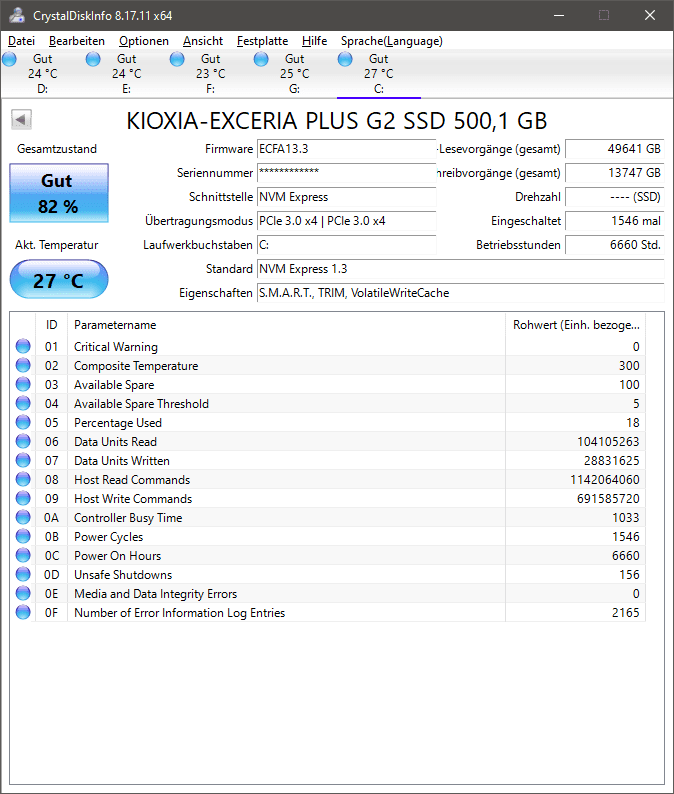Click the Gesamtzustand label
Image resolution: width=674 pixels, height=794 pixels.
pyautogui.click(x=57, y=149)
